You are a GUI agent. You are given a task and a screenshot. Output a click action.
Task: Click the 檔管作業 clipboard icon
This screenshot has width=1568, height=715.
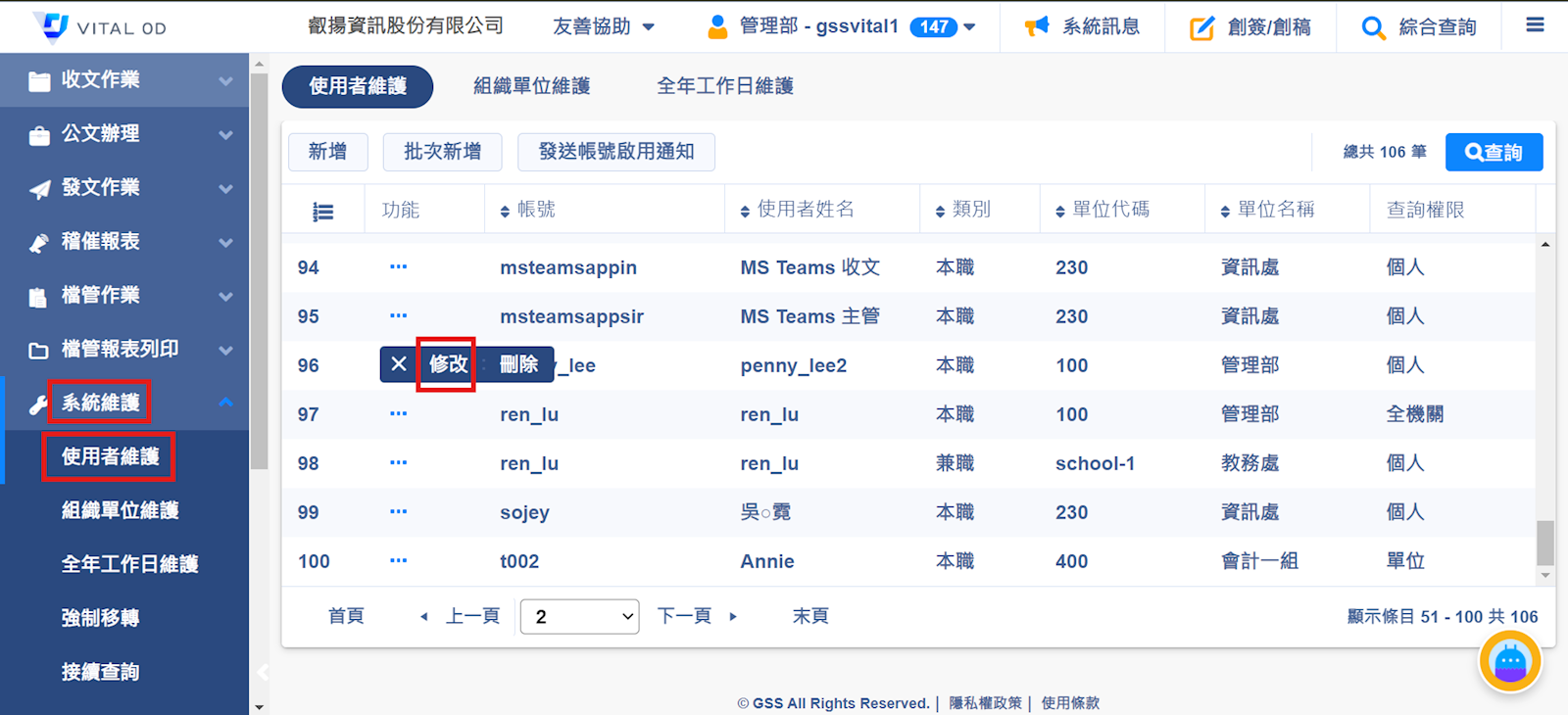coord(39,297)
